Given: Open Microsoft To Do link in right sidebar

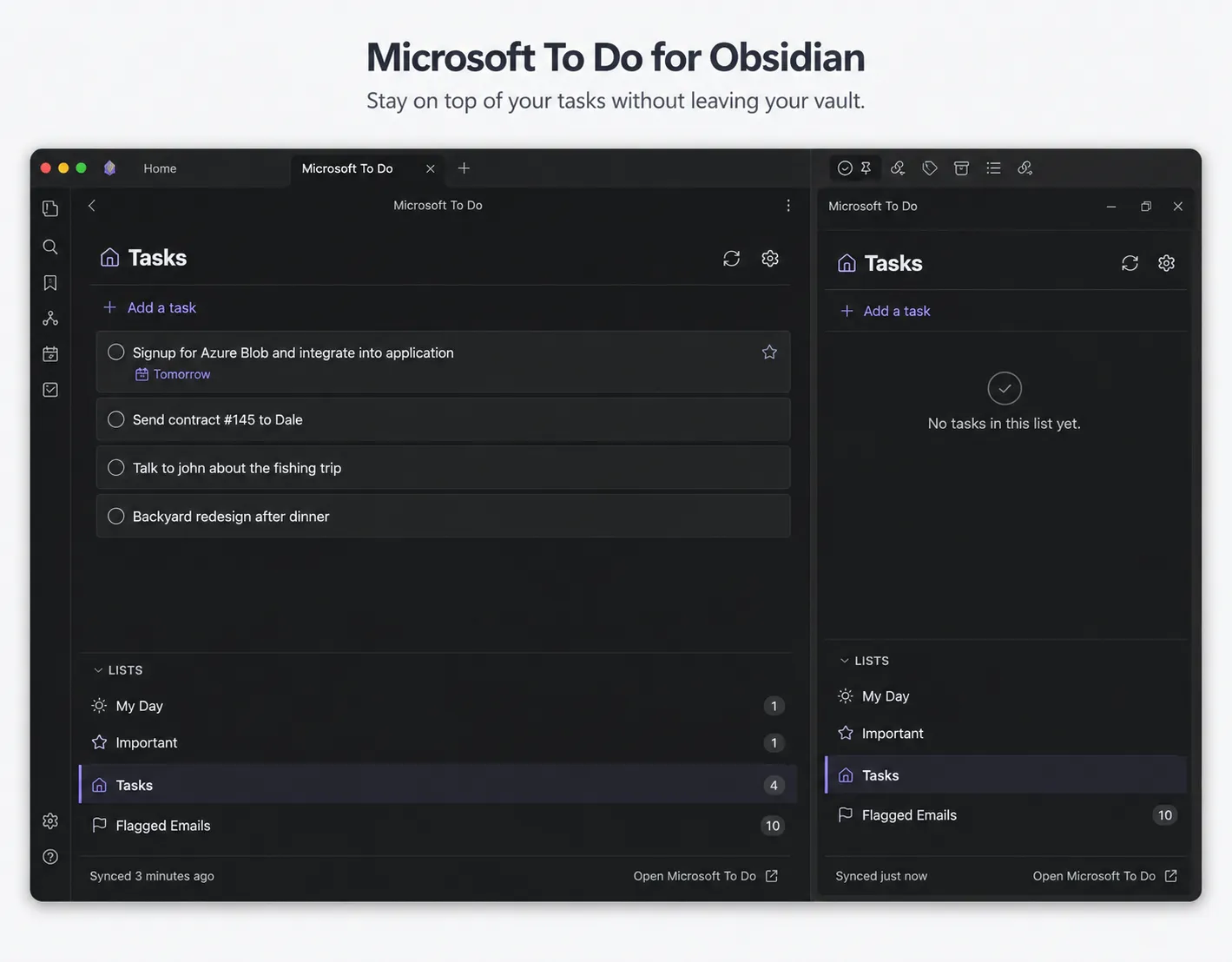Looking at the screenshot, I should point(1105,876).
